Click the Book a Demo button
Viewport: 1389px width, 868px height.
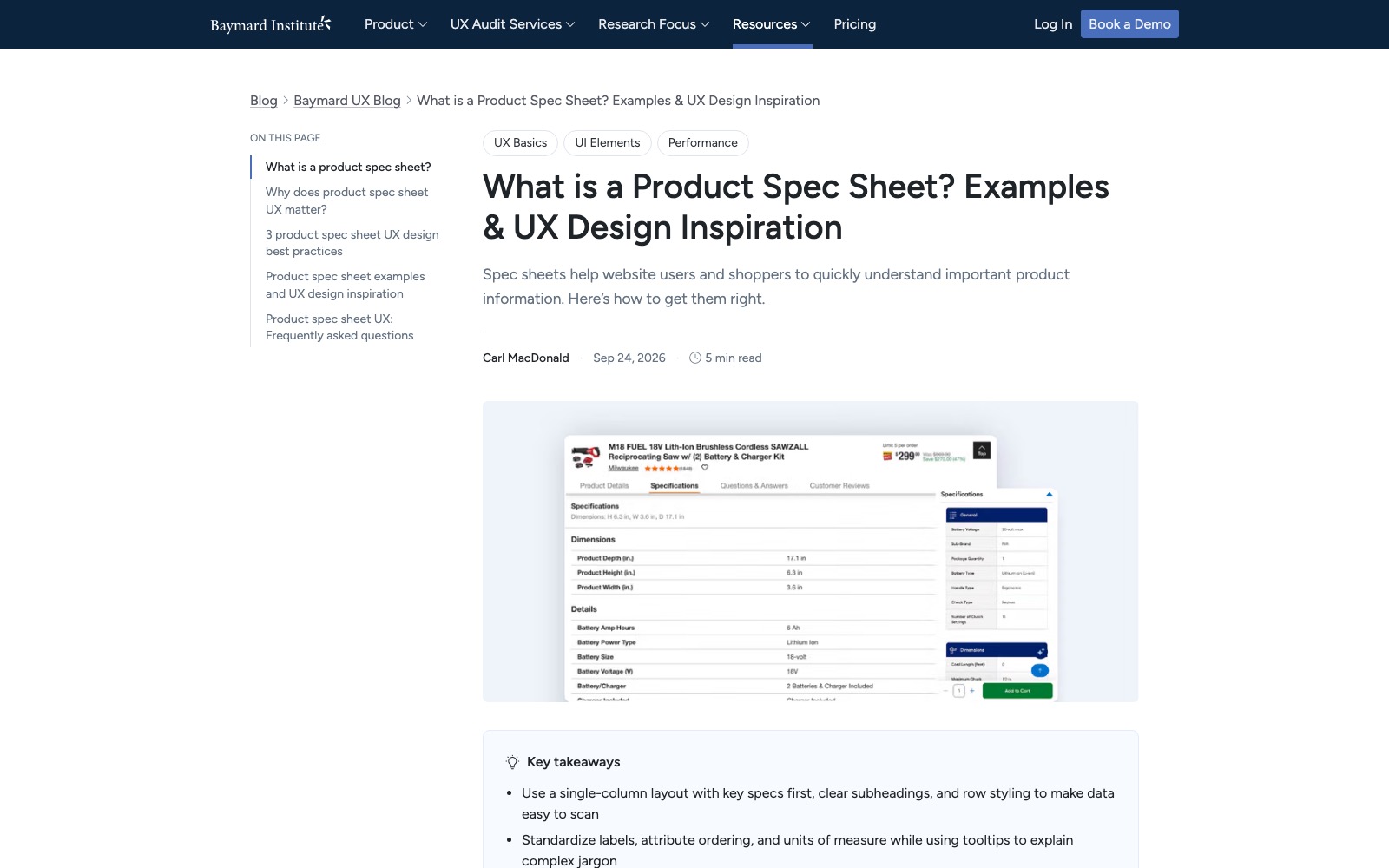(1129, 24)
